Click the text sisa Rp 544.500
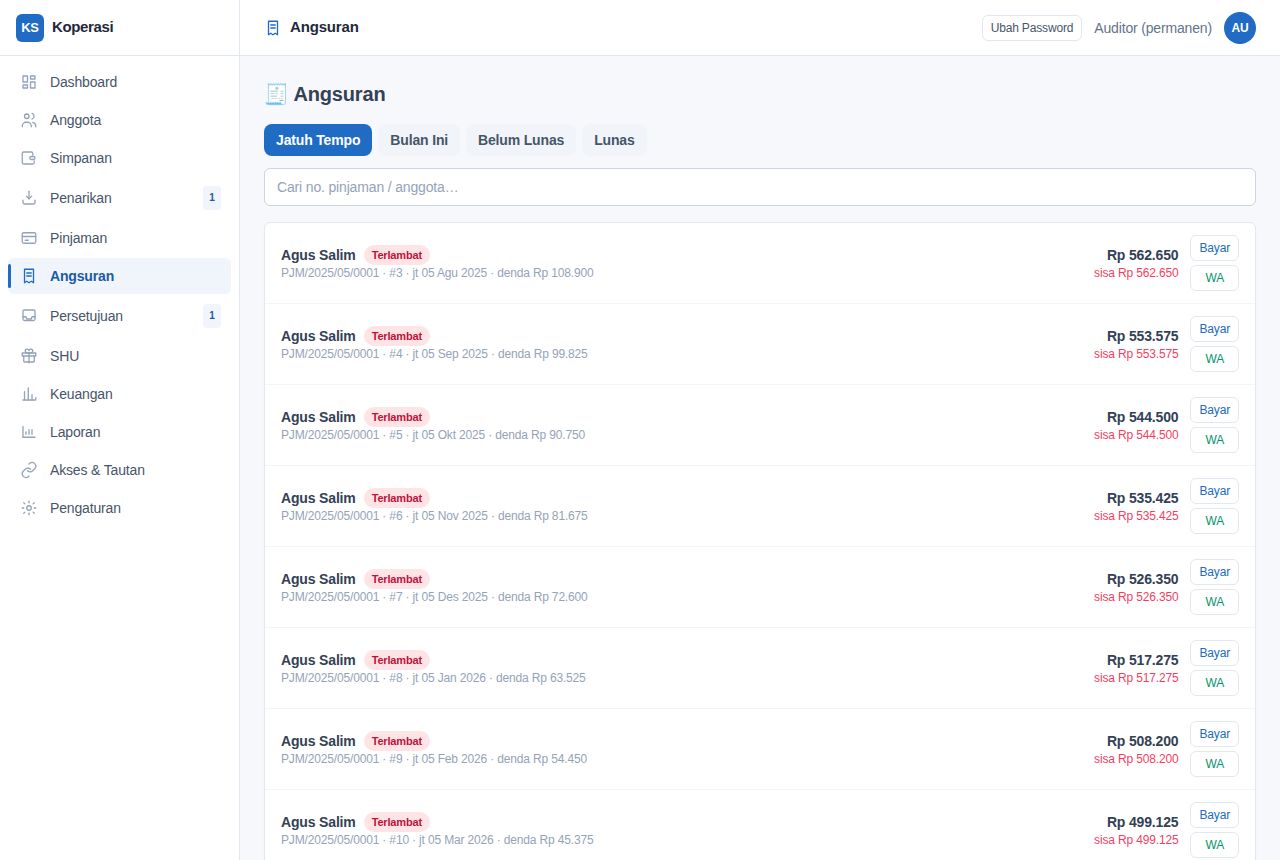The image size is (1280, 860). [1136, 435]
